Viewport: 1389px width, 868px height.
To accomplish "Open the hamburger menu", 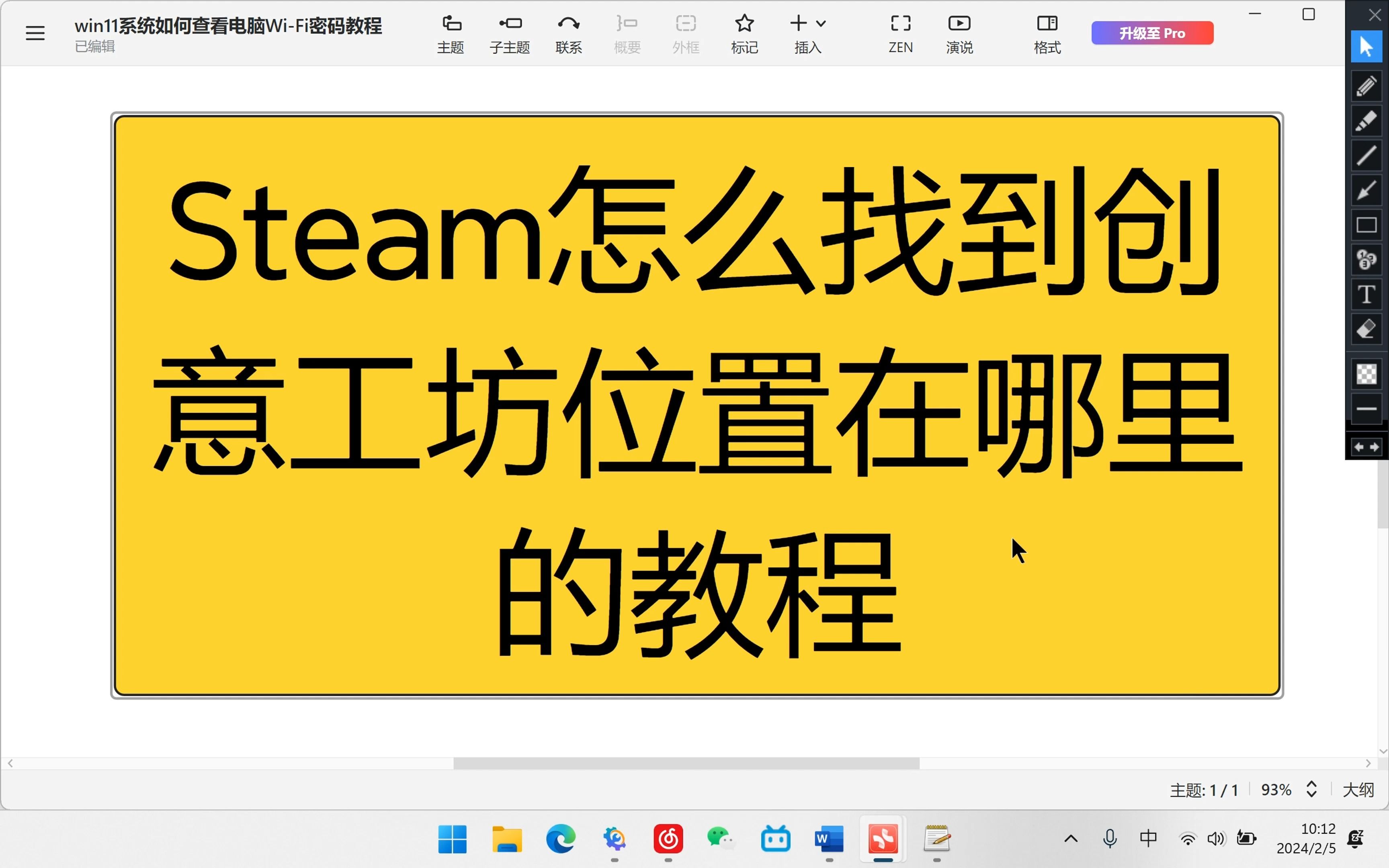I will pyautogui.click(x=35, y=33).
